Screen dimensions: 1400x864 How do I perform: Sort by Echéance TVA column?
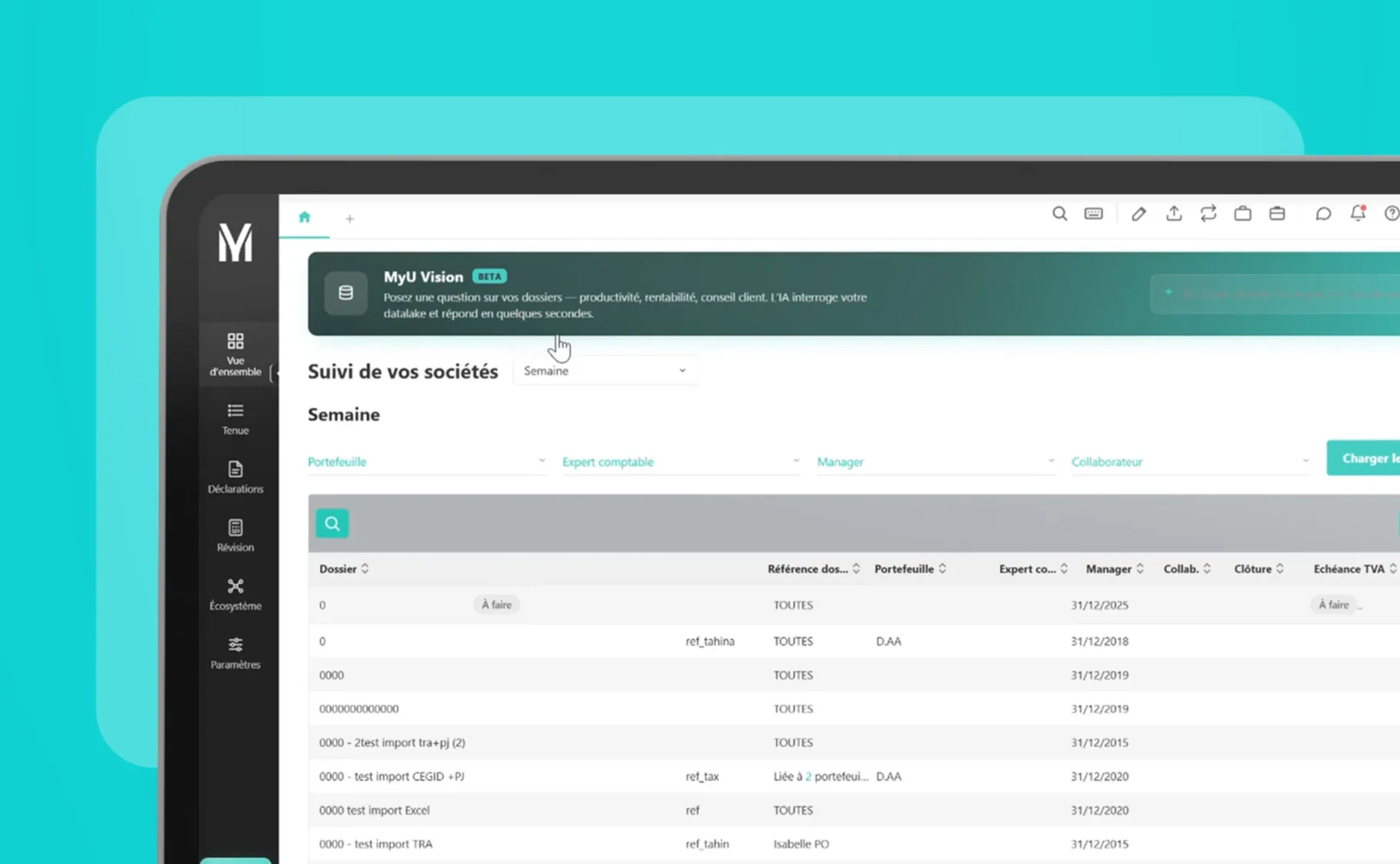click(1355, 569)
